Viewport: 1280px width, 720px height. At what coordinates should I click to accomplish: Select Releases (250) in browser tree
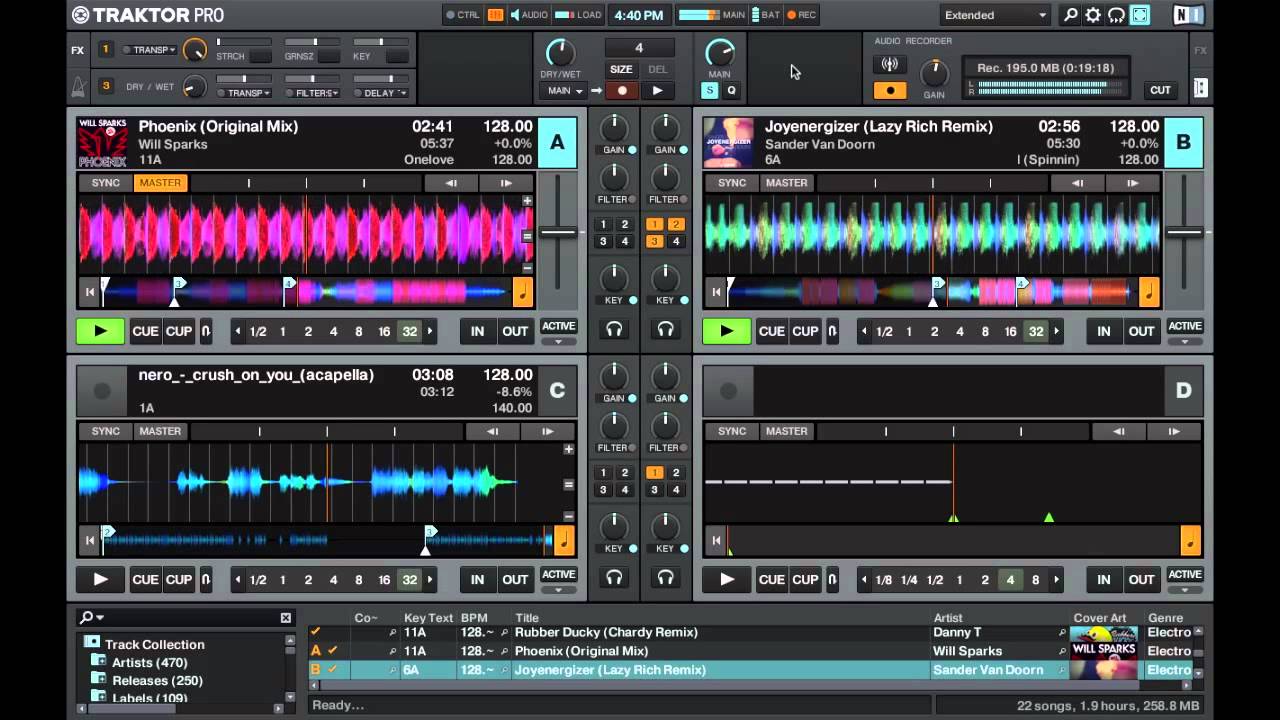pyautogui.click(x=157, y=680)
